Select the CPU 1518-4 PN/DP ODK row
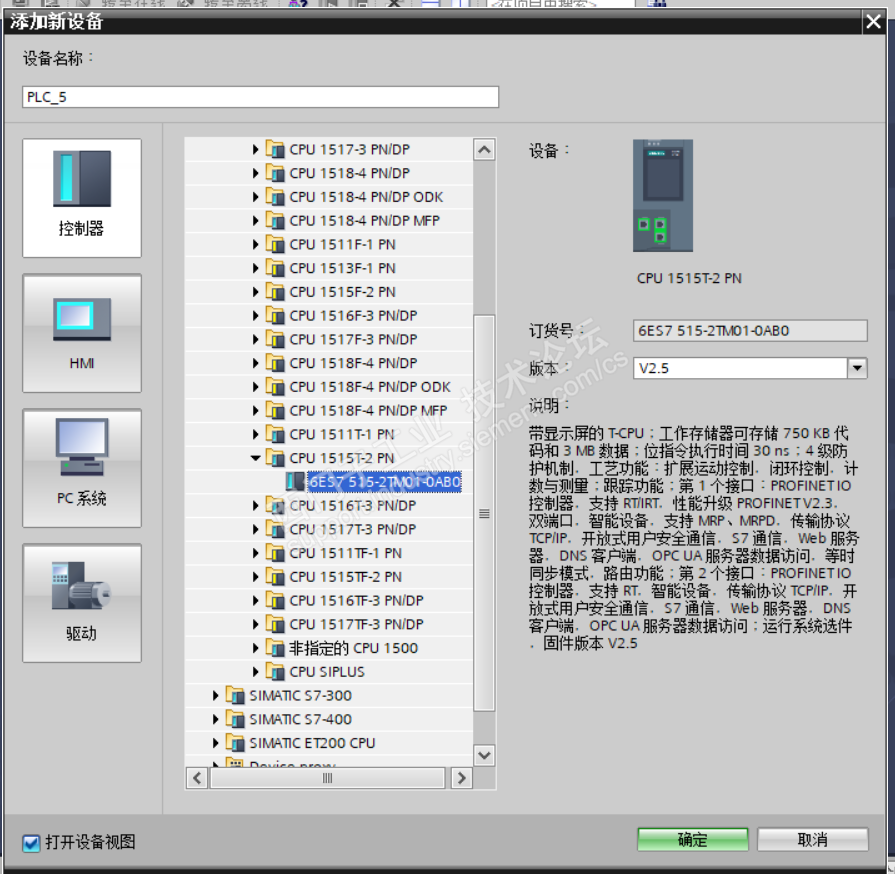Viewport: 895px width, 874px height. [x=329, y=197]
